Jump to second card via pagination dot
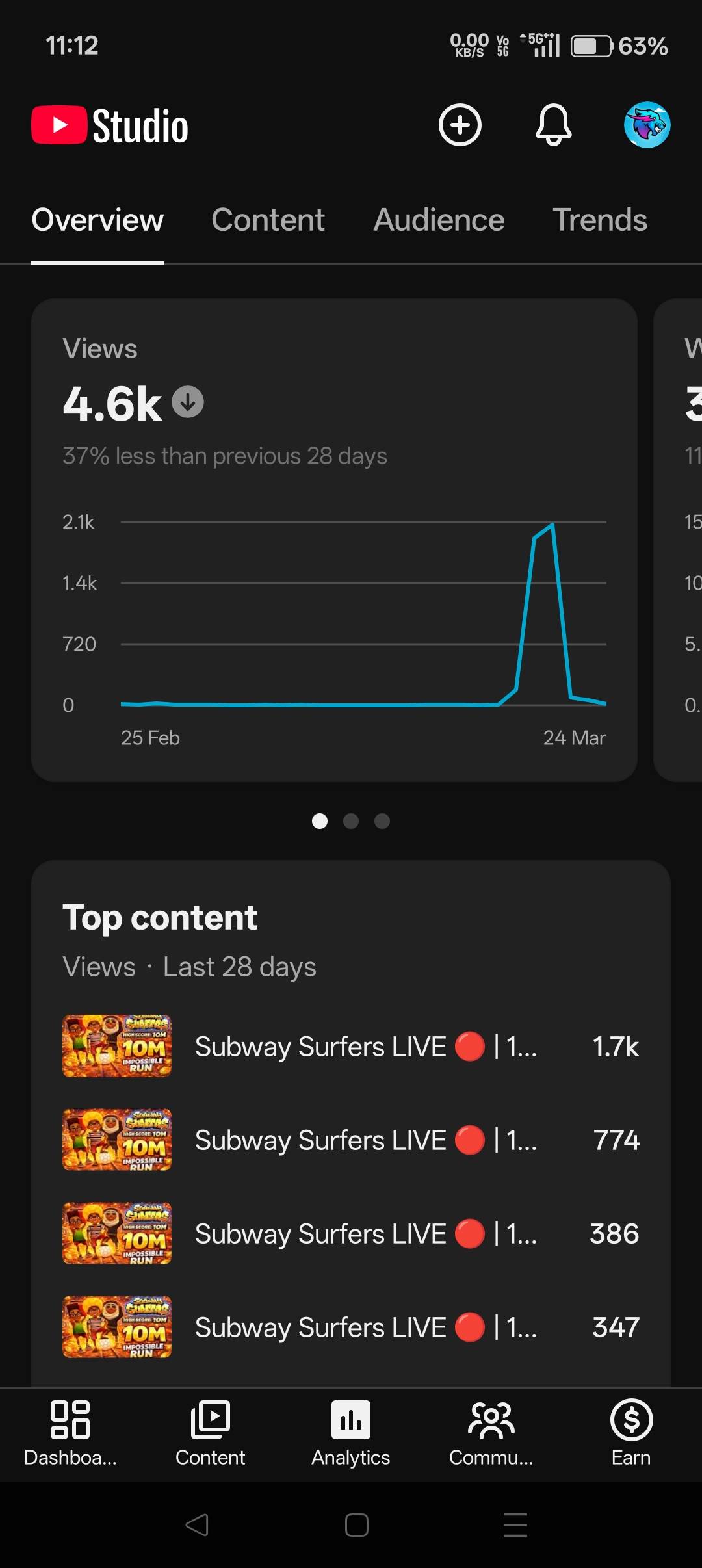Image resolution: width=702 pixels, height=1568 pixels. (x=351, y=821)
